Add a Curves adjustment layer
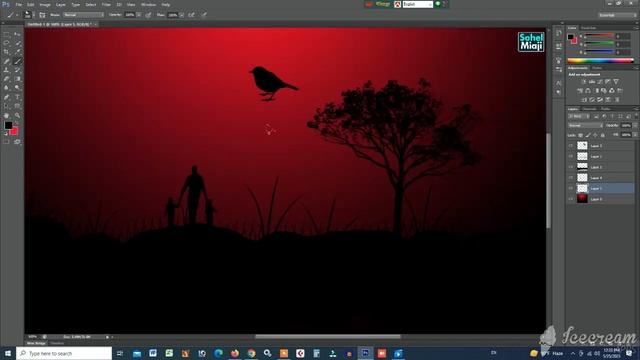Image resolution: width=640 pixels, height=360 pixels. click(x=600, y=82)
